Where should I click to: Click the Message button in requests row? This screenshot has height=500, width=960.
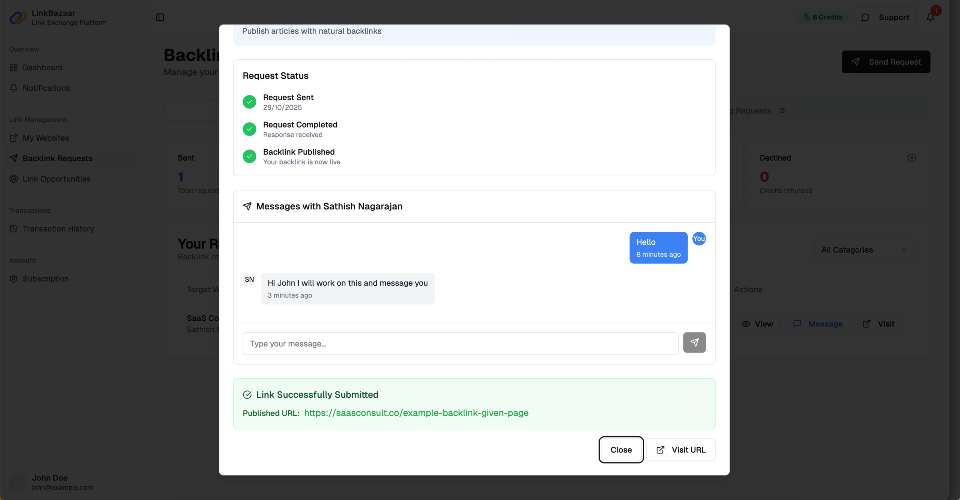tap(818, 324)
